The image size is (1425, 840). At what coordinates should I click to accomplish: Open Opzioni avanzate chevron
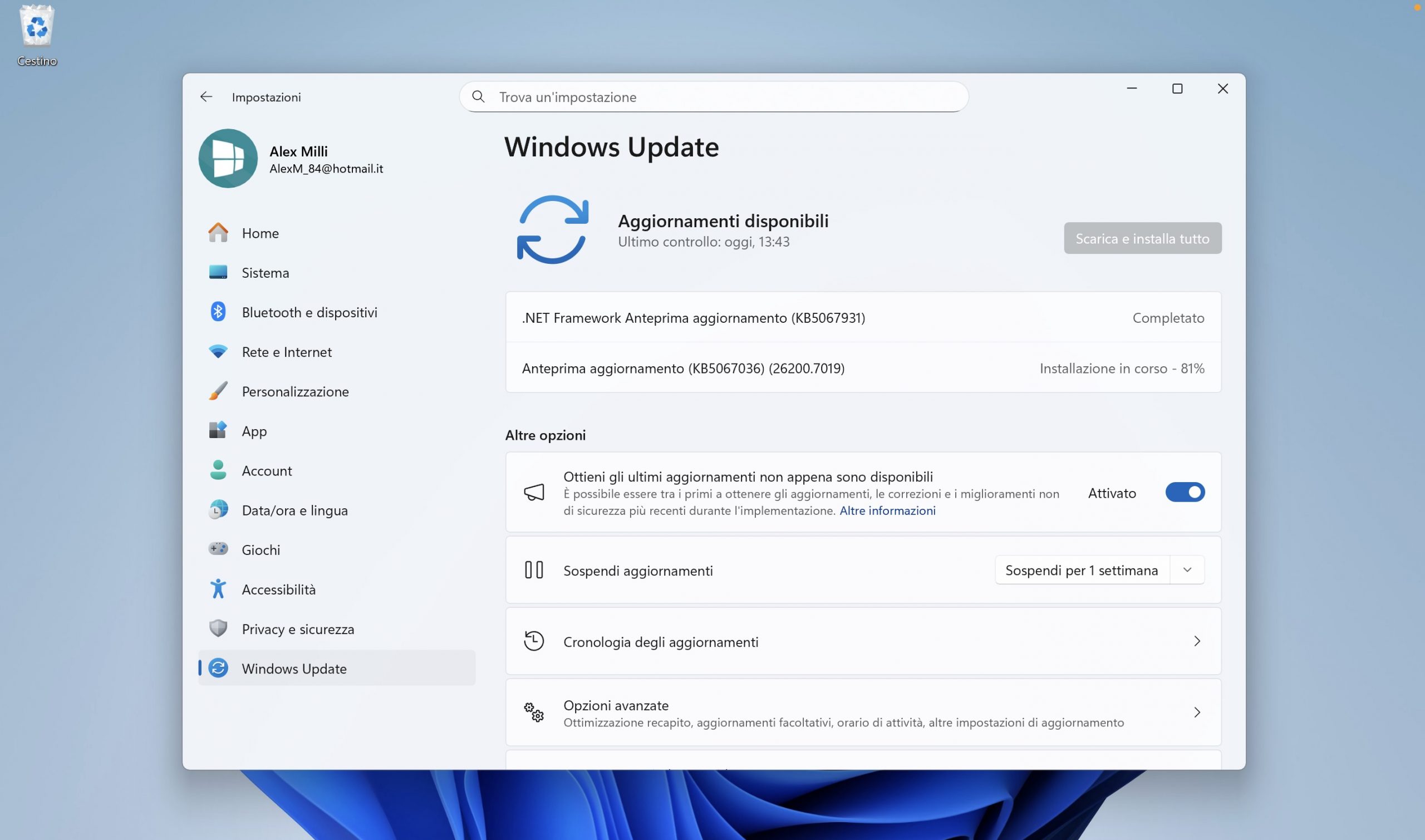point(1196,712)
